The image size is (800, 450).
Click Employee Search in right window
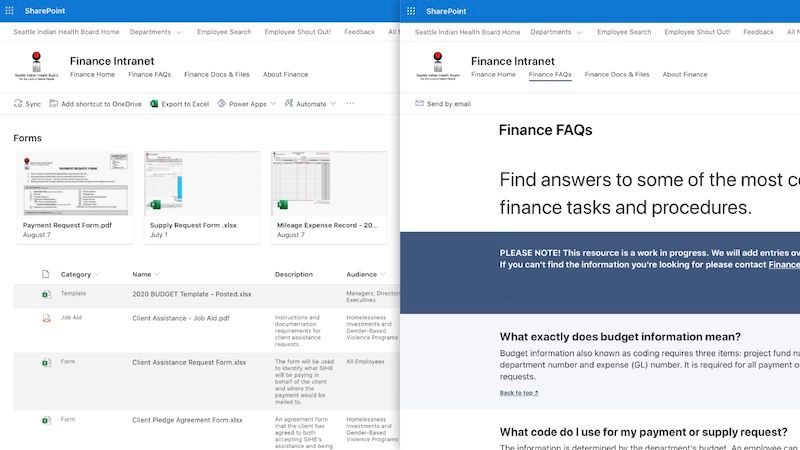coord(624,32)
